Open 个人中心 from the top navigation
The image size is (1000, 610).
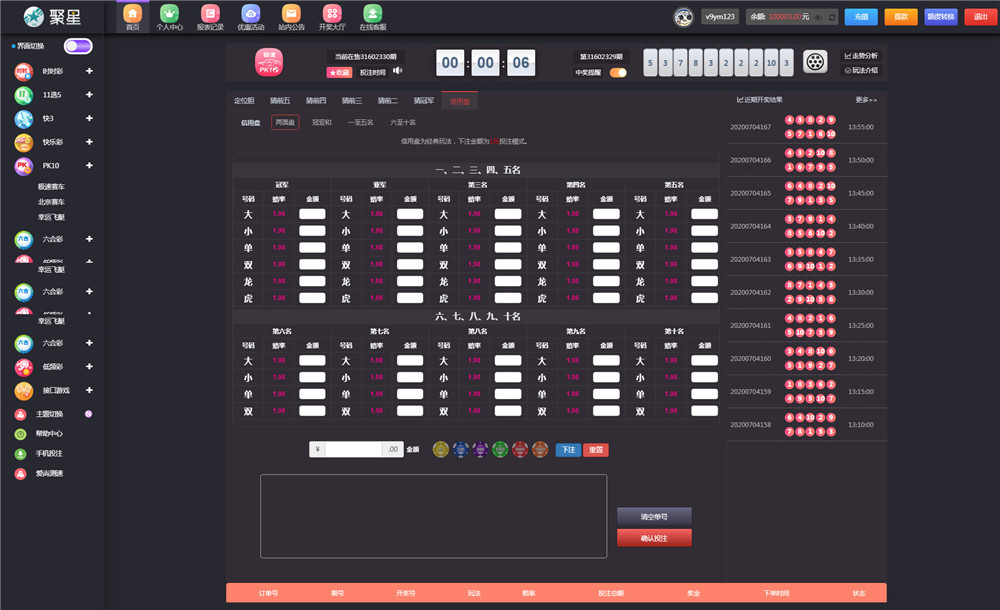[x=169, y=16]
